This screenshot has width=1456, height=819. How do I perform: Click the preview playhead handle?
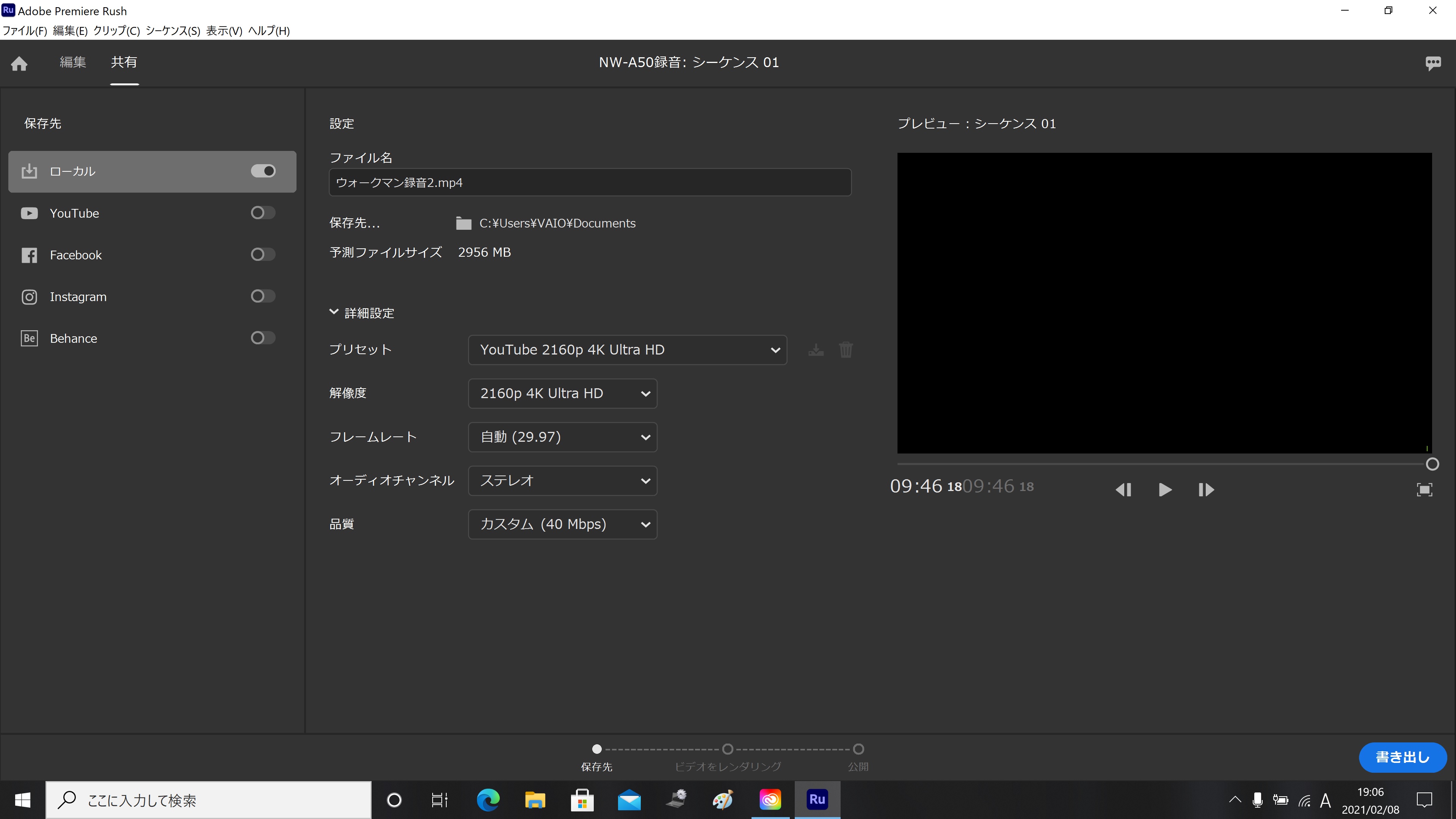1432,464
